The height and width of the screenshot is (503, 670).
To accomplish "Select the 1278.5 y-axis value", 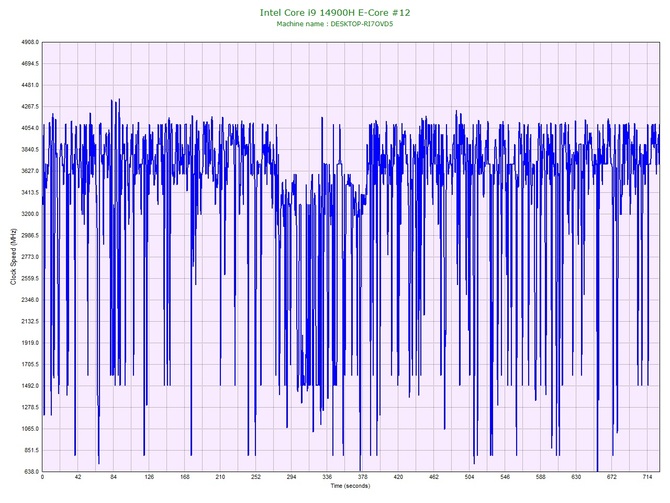I will coord(30,407).
